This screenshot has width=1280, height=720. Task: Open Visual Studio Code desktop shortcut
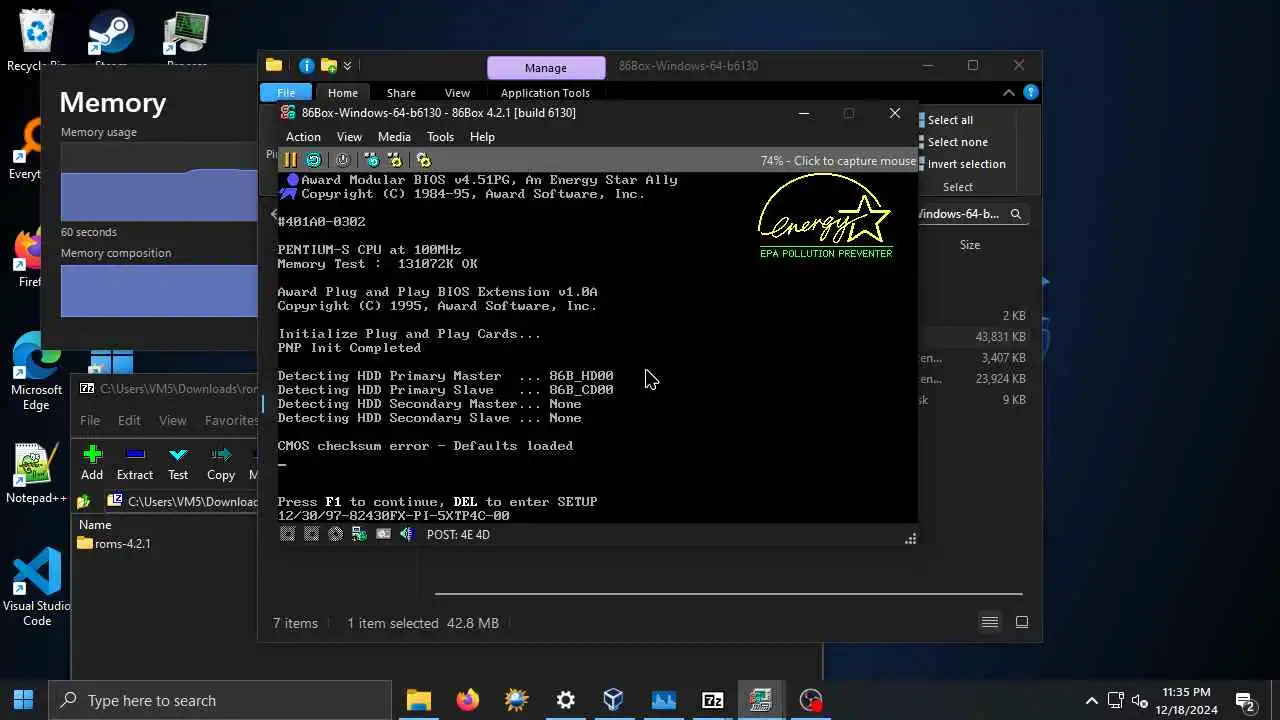point(36,587)
